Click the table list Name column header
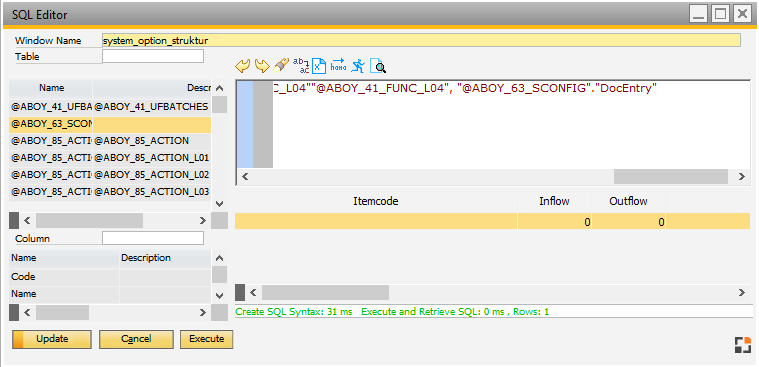Screen dimensions: 759x367 click(51, 88)
